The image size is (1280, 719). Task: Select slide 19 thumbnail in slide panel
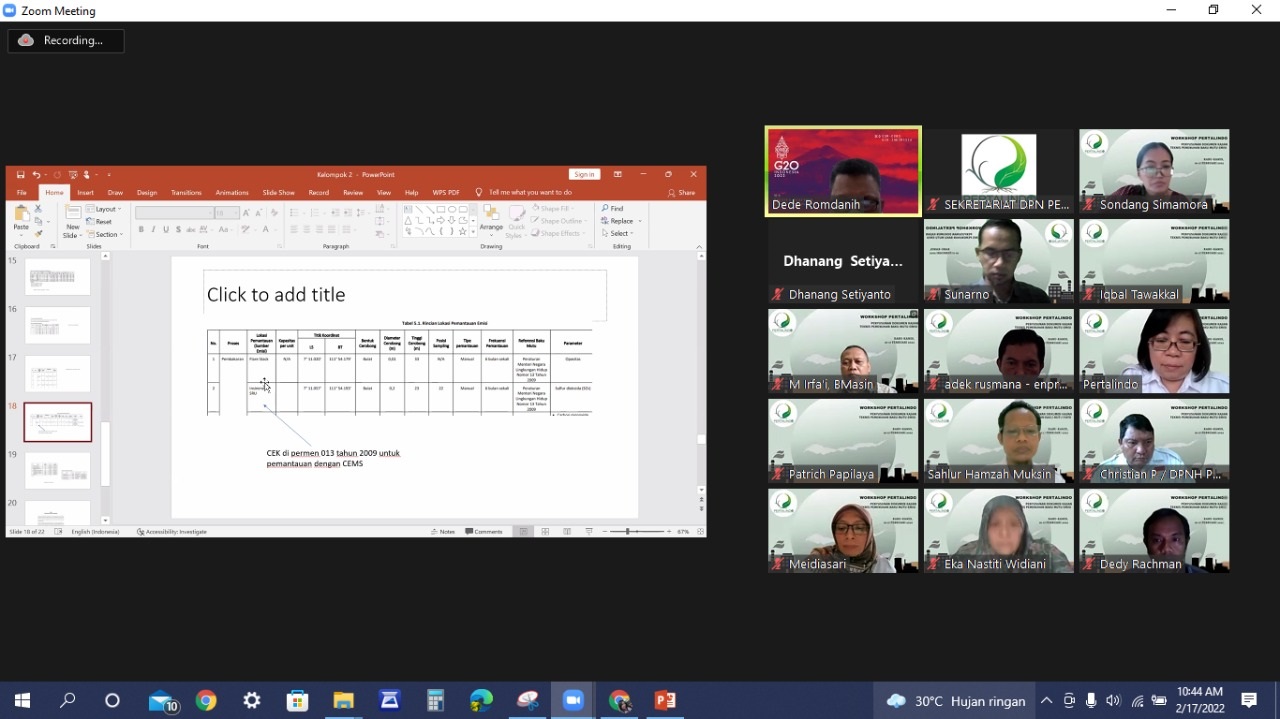(x=57, y=470)
